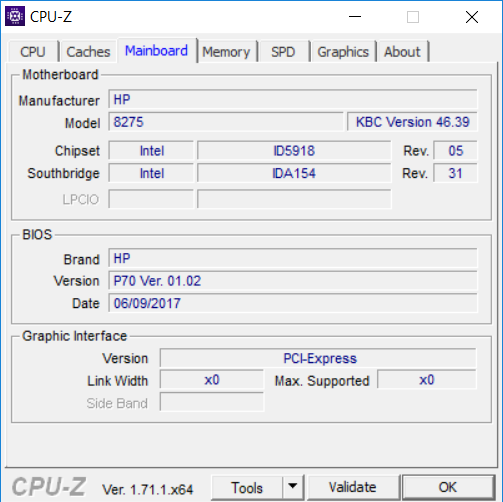Minimize the CPU-Z window
This screenshot has width=503, height=502.
click(355, 17)
